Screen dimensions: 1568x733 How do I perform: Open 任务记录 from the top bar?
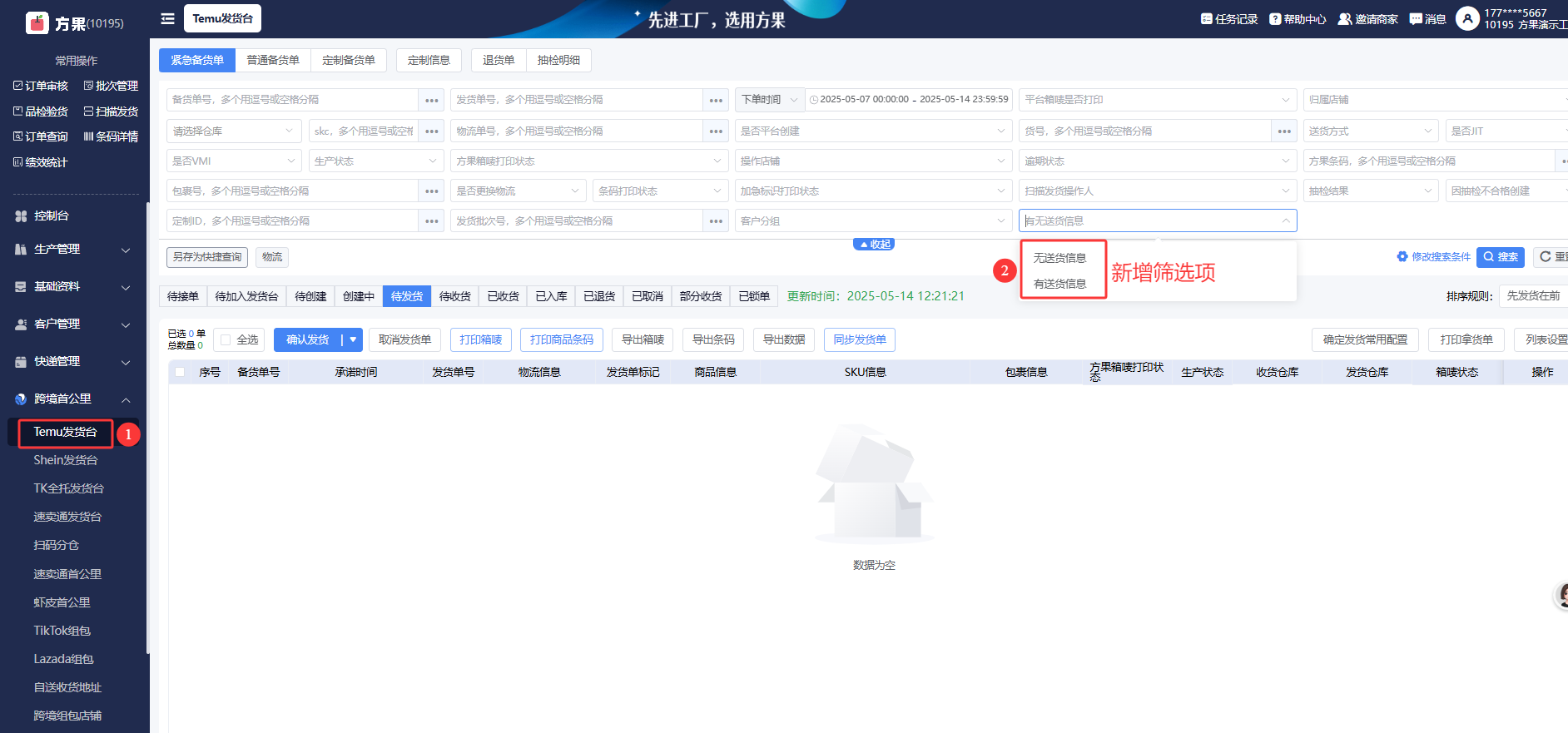pyautogui.click(x=1229, y=19)
